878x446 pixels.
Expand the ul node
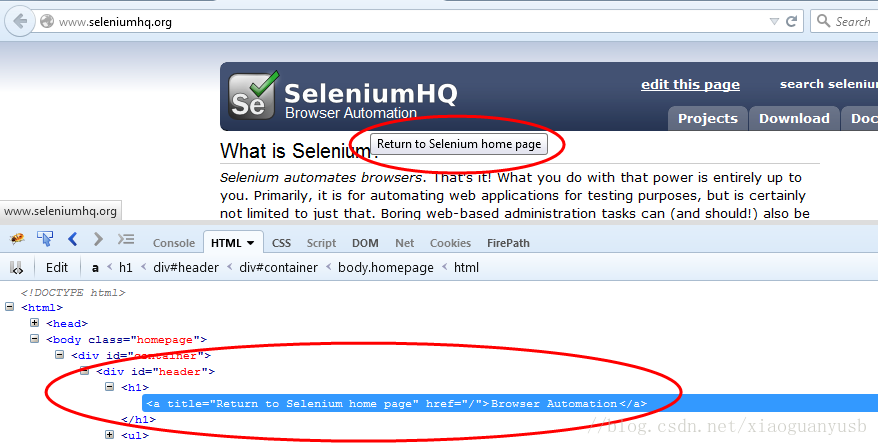tap(109, 434)
